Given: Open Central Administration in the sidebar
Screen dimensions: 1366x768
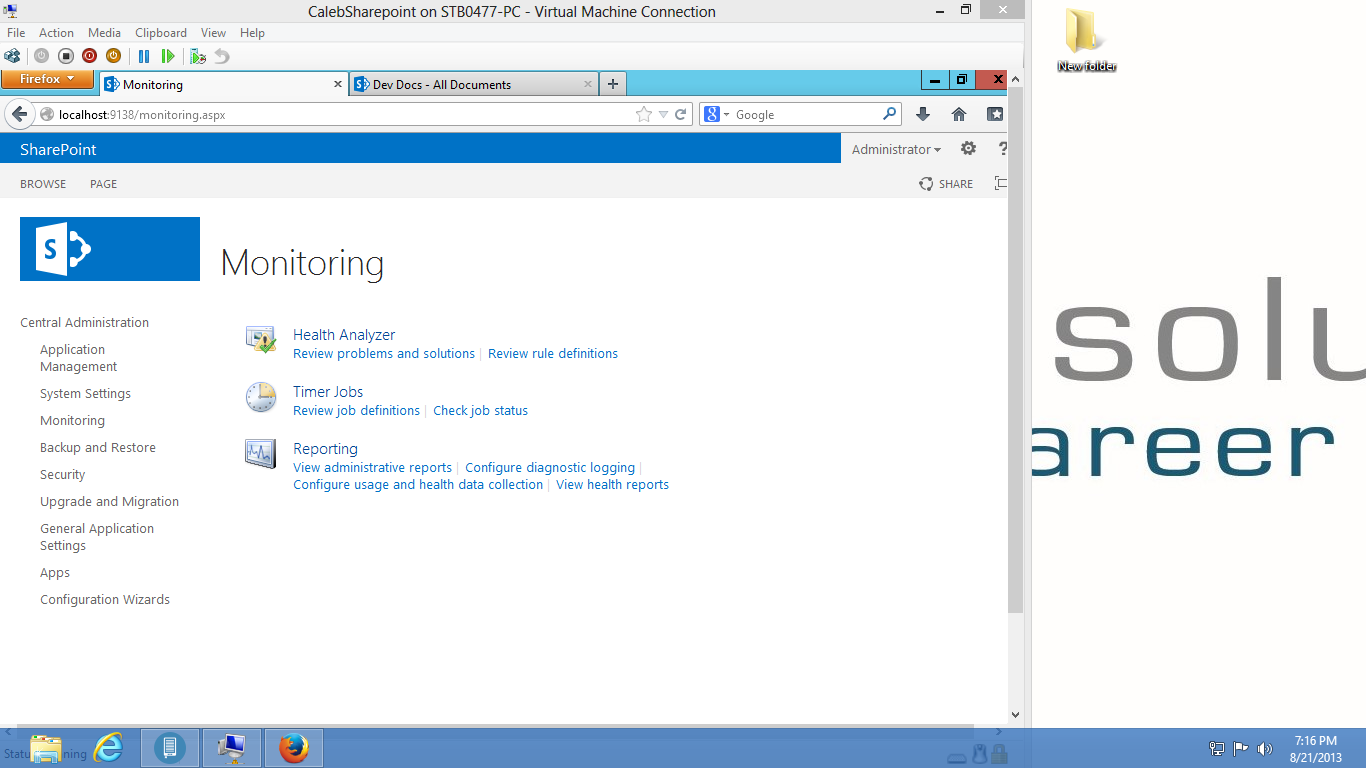Looking at the screenshot, I should pyautogui.click(x=84, y=323).
